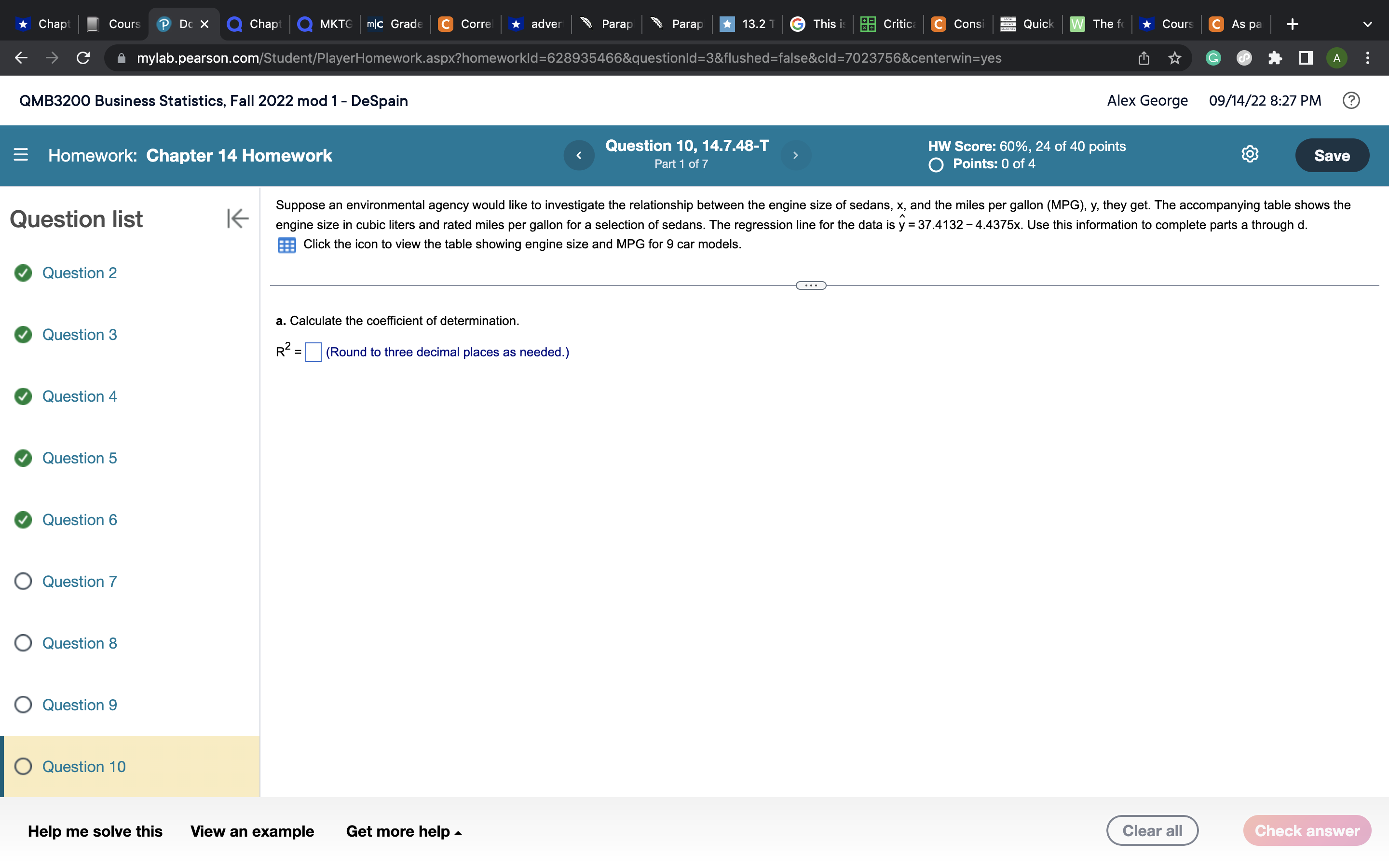
Task: Open the engine size data table icon
Action: (x=286, y=245)
